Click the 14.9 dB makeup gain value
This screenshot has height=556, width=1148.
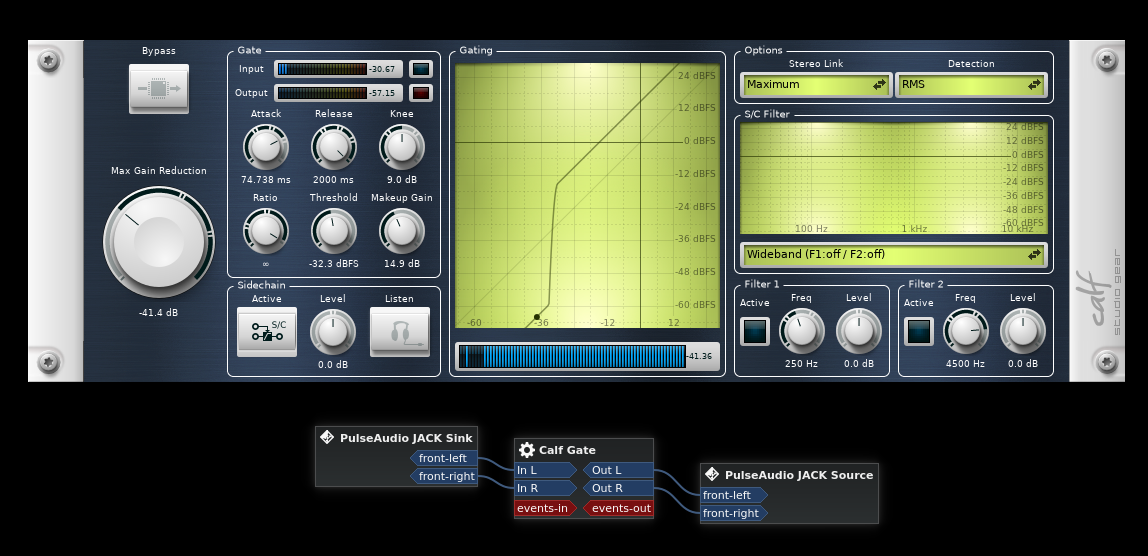point(402,264)
